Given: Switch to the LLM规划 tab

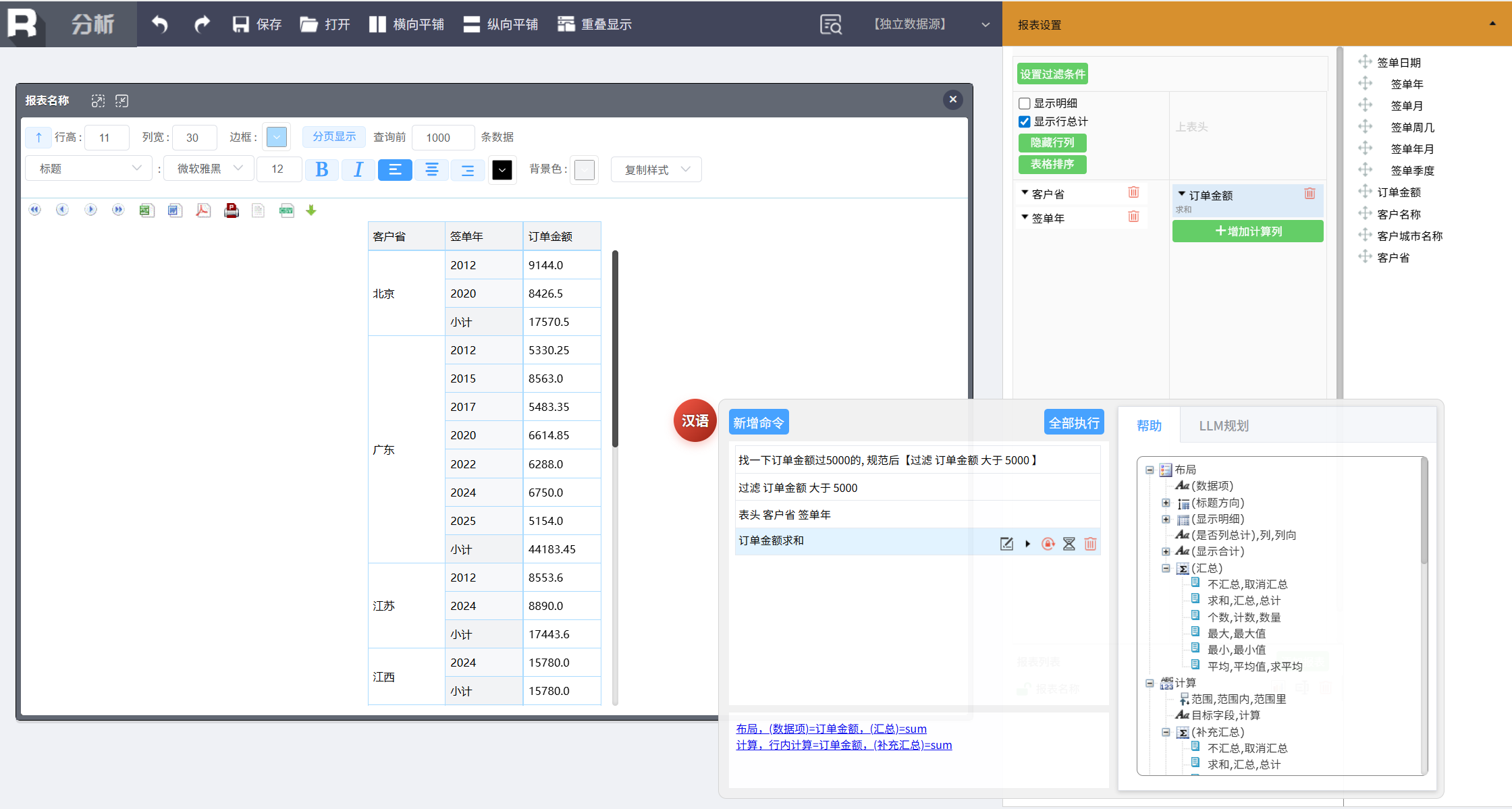Looking at the screenshot, I should [1223, 426].
